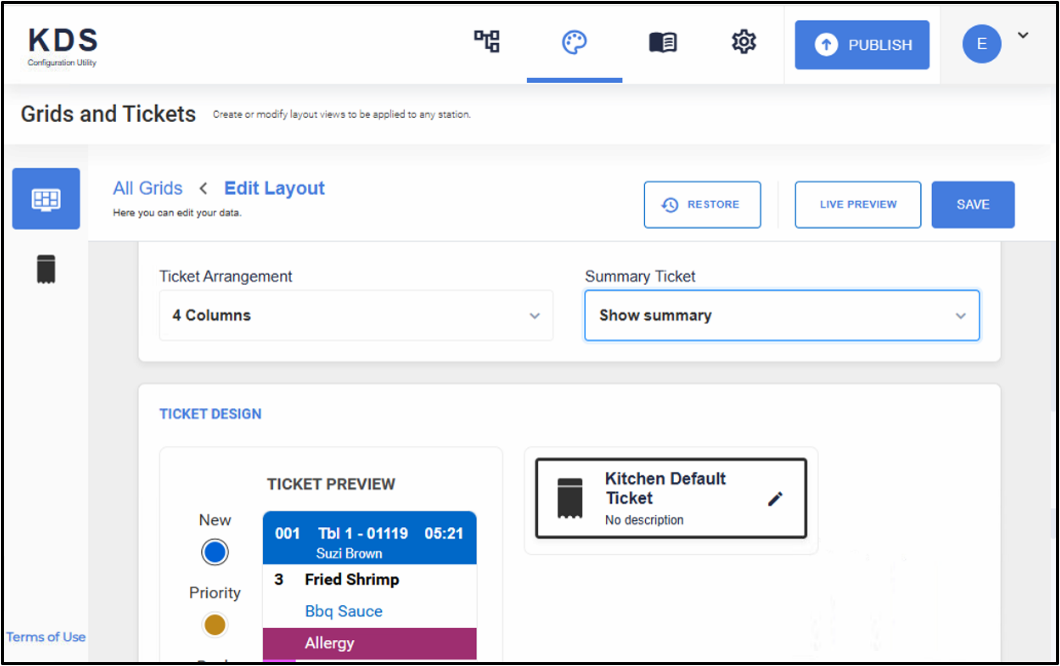Click the back chevron before Edit Layout

click(203, 188)
